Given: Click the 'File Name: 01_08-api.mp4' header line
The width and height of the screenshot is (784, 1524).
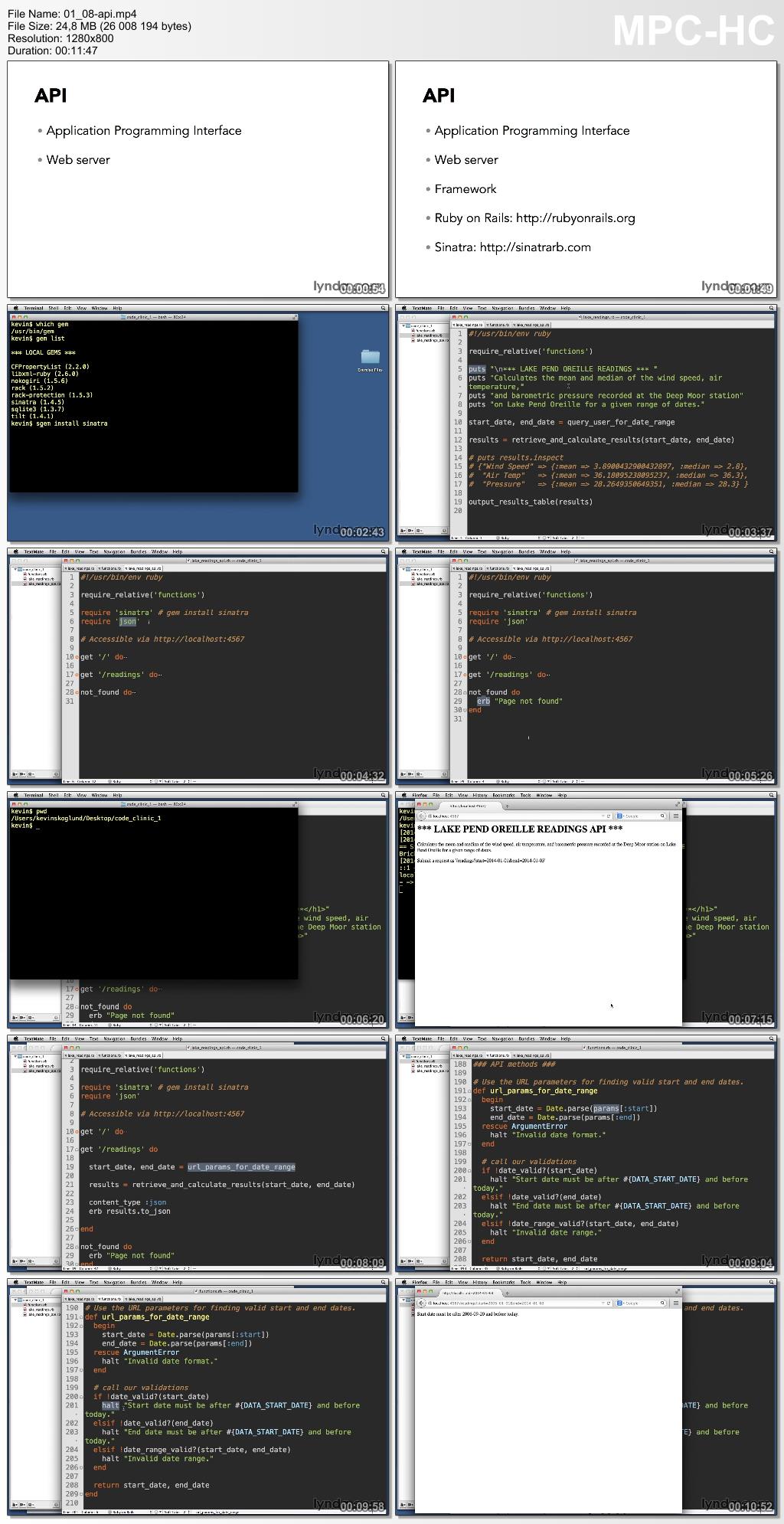Looking at the screenshot, I should [73, 14].
